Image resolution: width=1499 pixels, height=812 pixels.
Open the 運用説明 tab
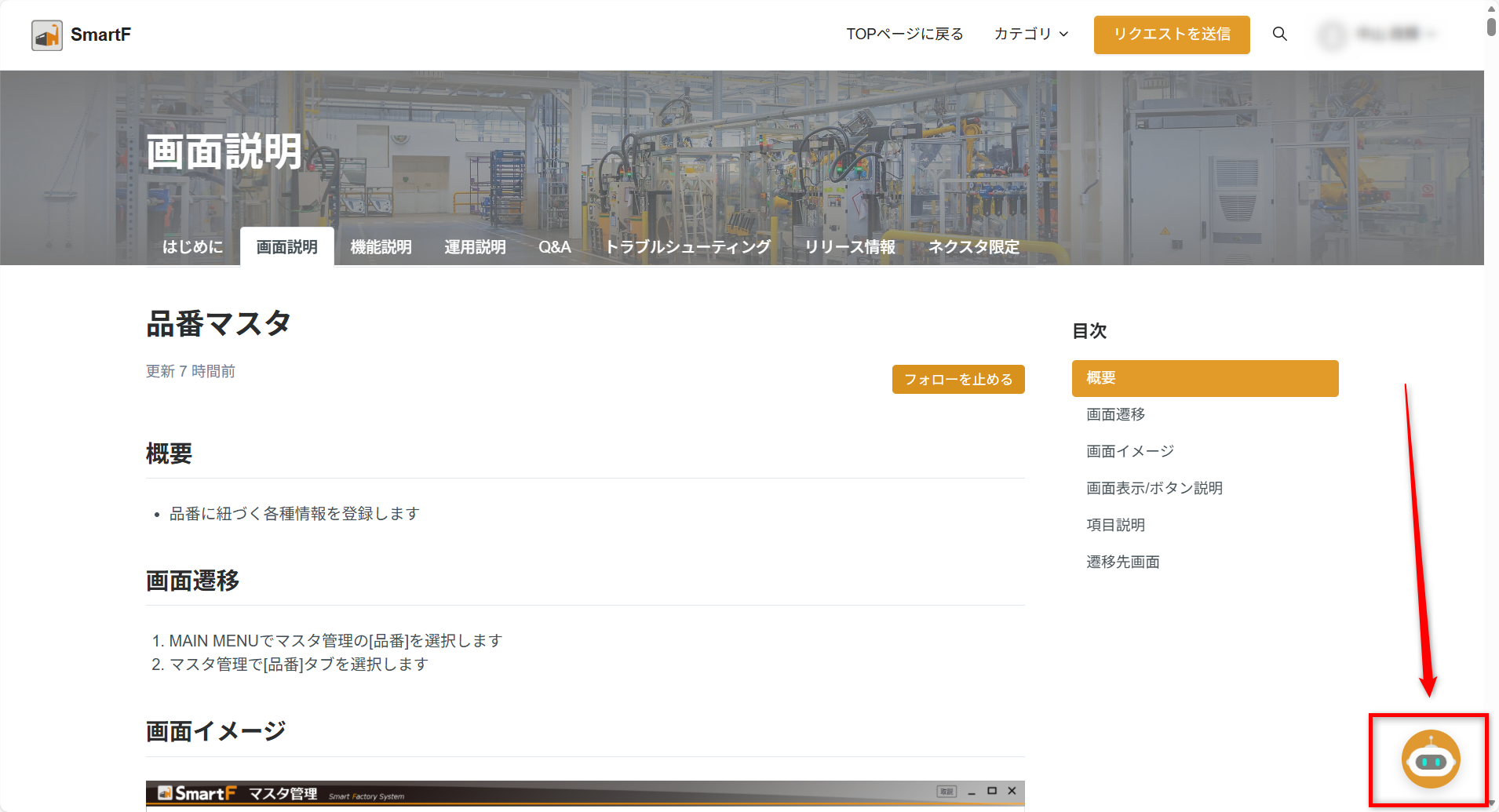click(x=475, y=247)
